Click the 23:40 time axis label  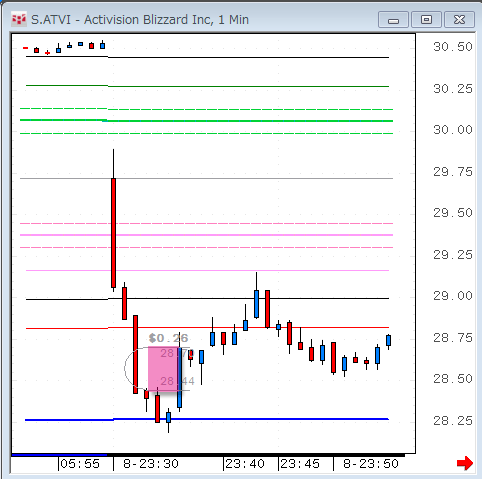click(245, 464)
